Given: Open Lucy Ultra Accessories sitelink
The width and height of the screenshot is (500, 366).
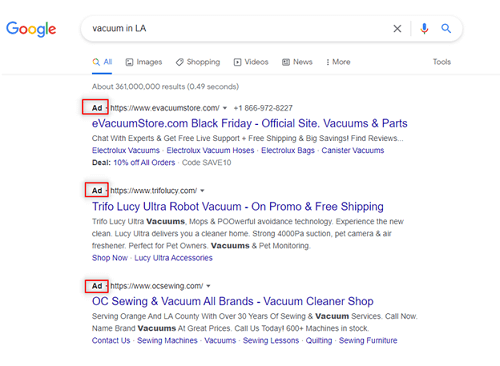Looking at the screenshot, I should (173, 258).
